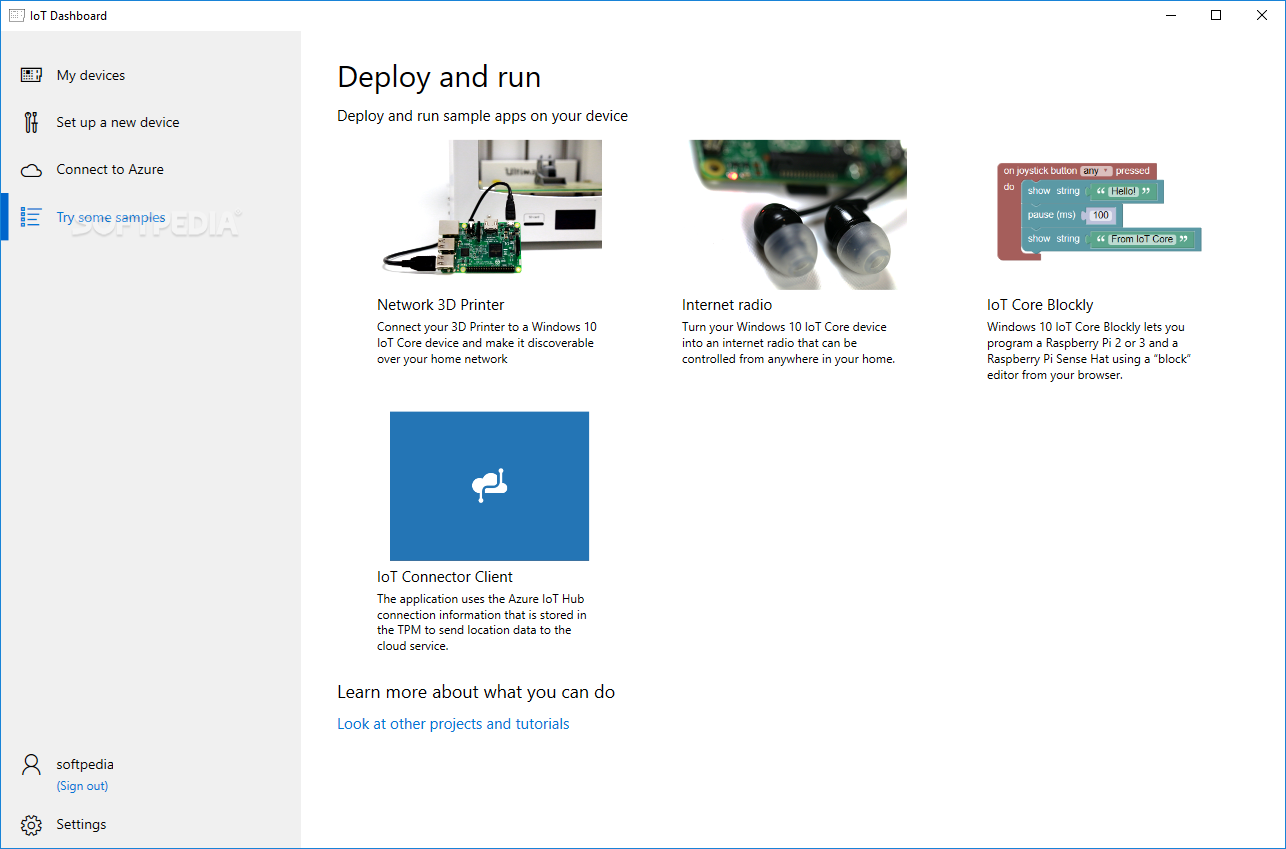
Task: Close the IoT Dashboard window
Action: click(x=1262, y=15)
